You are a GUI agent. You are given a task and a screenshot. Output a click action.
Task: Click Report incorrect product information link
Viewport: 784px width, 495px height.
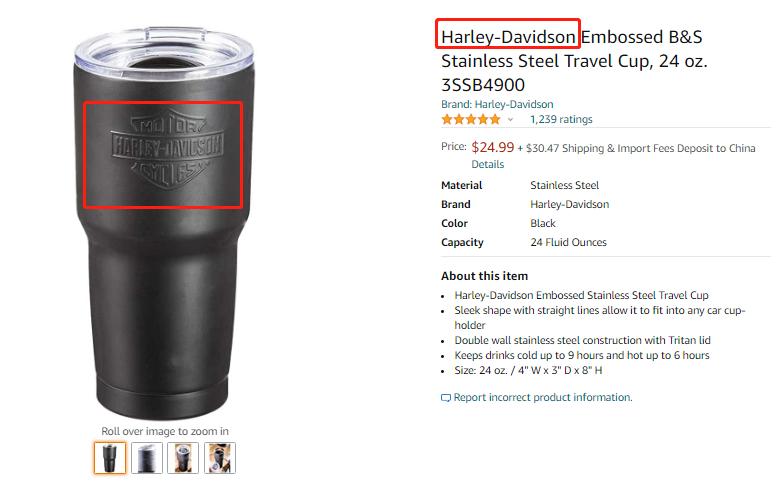pos(543,397)
